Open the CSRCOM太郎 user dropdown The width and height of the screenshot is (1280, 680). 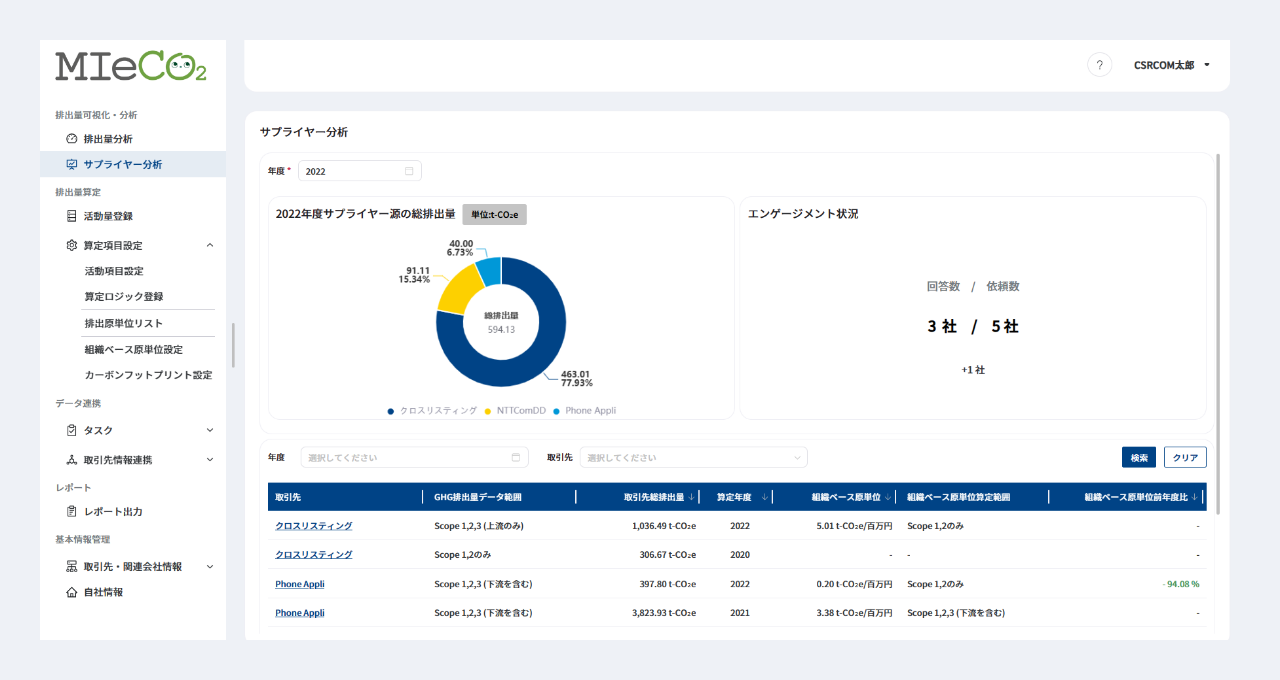pyautogui.click(x=1172, y=65)
